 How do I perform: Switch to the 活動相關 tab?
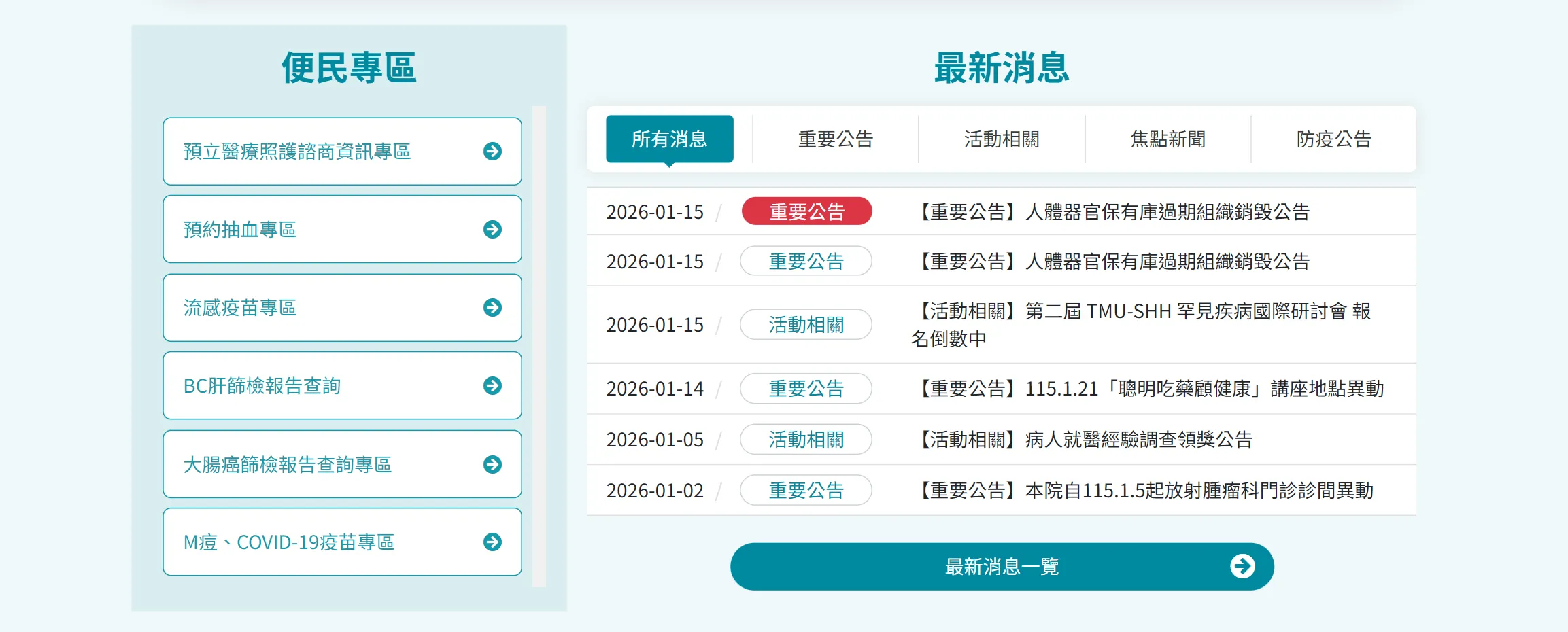1000,139
